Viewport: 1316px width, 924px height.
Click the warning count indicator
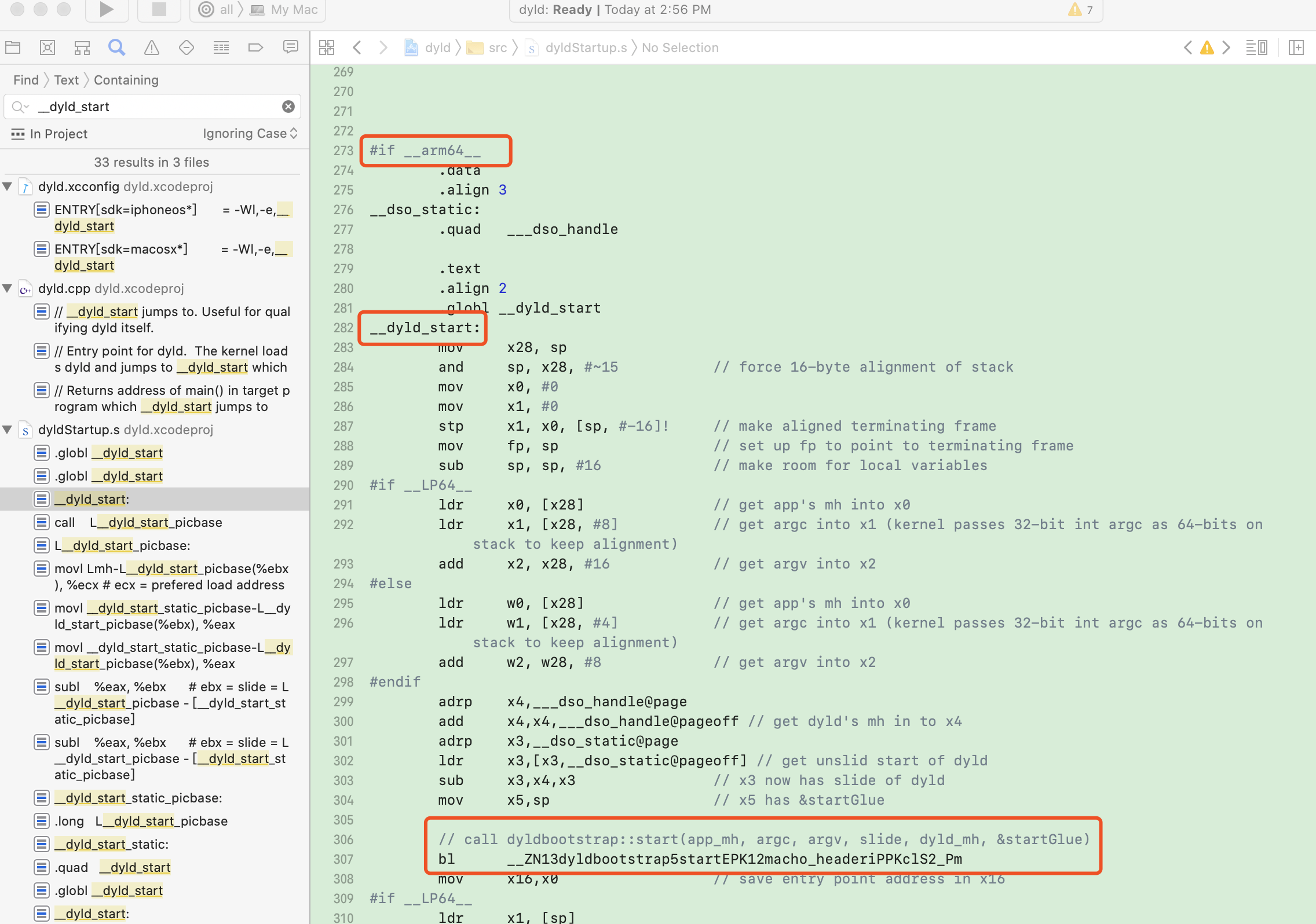tap(1081, 9)
